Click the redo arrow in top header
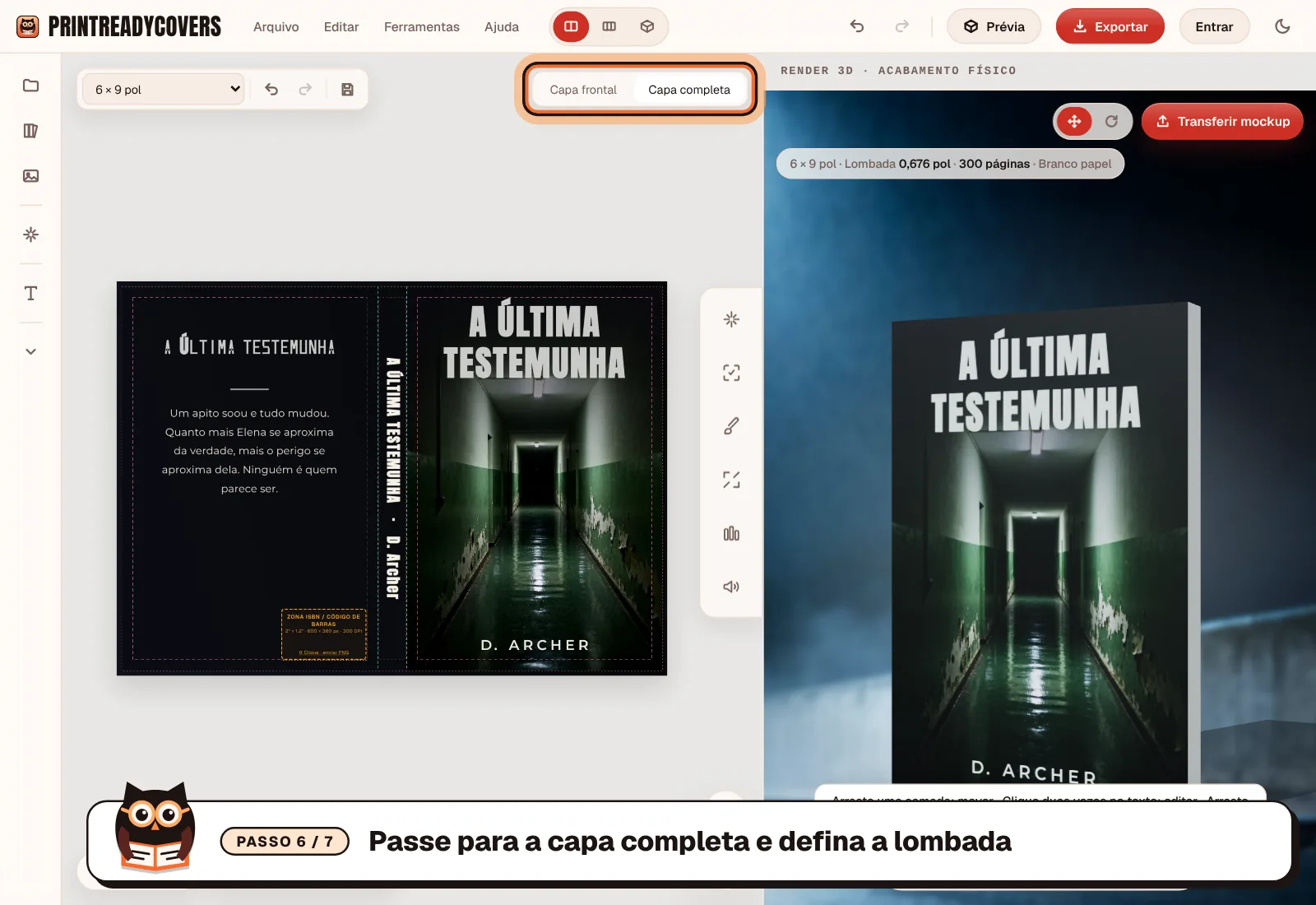The height and width of the screenshot is (905, 1316). 902,26
